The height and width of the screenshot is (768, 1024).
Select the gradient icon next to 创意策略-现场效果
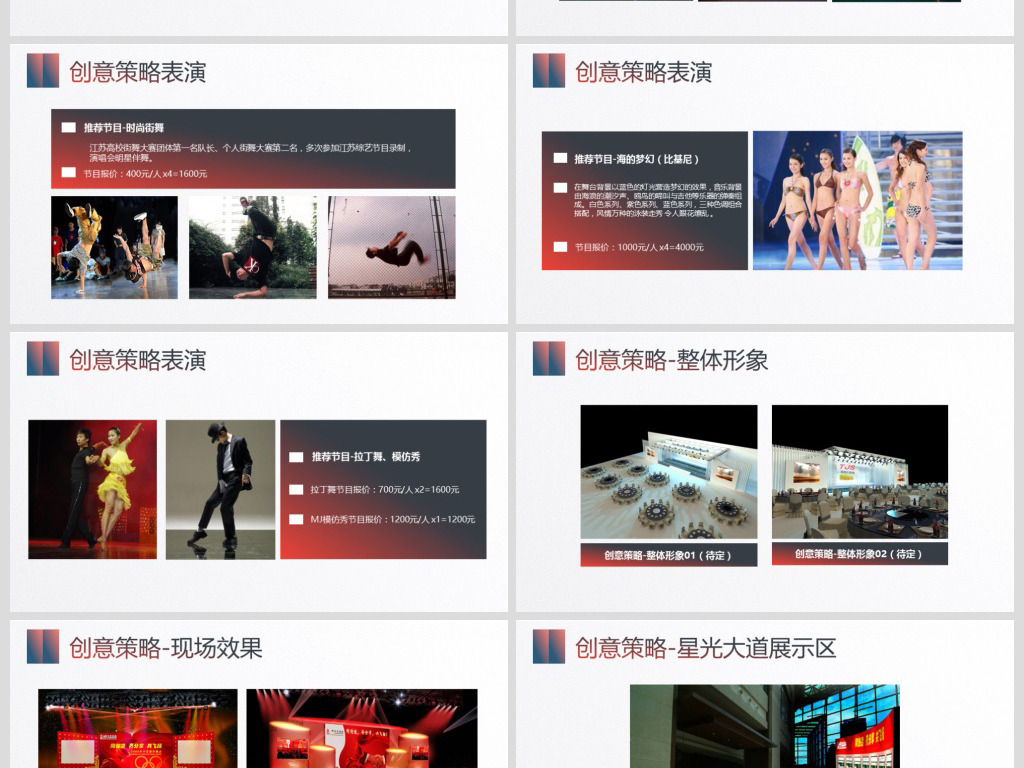43,647
